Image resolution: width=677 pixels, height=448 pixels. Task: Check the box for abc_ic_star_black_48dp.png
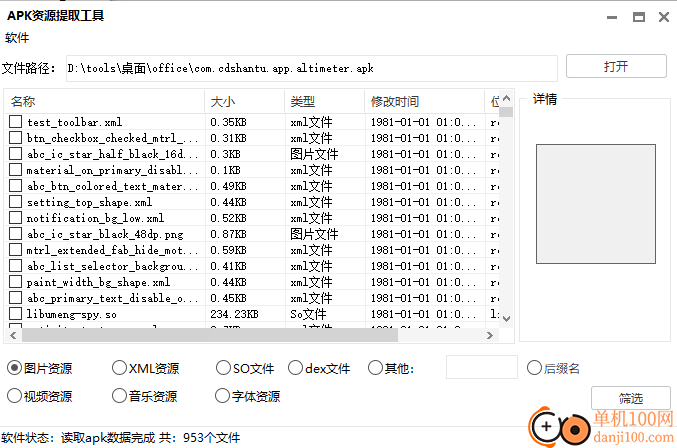[16, 233]
